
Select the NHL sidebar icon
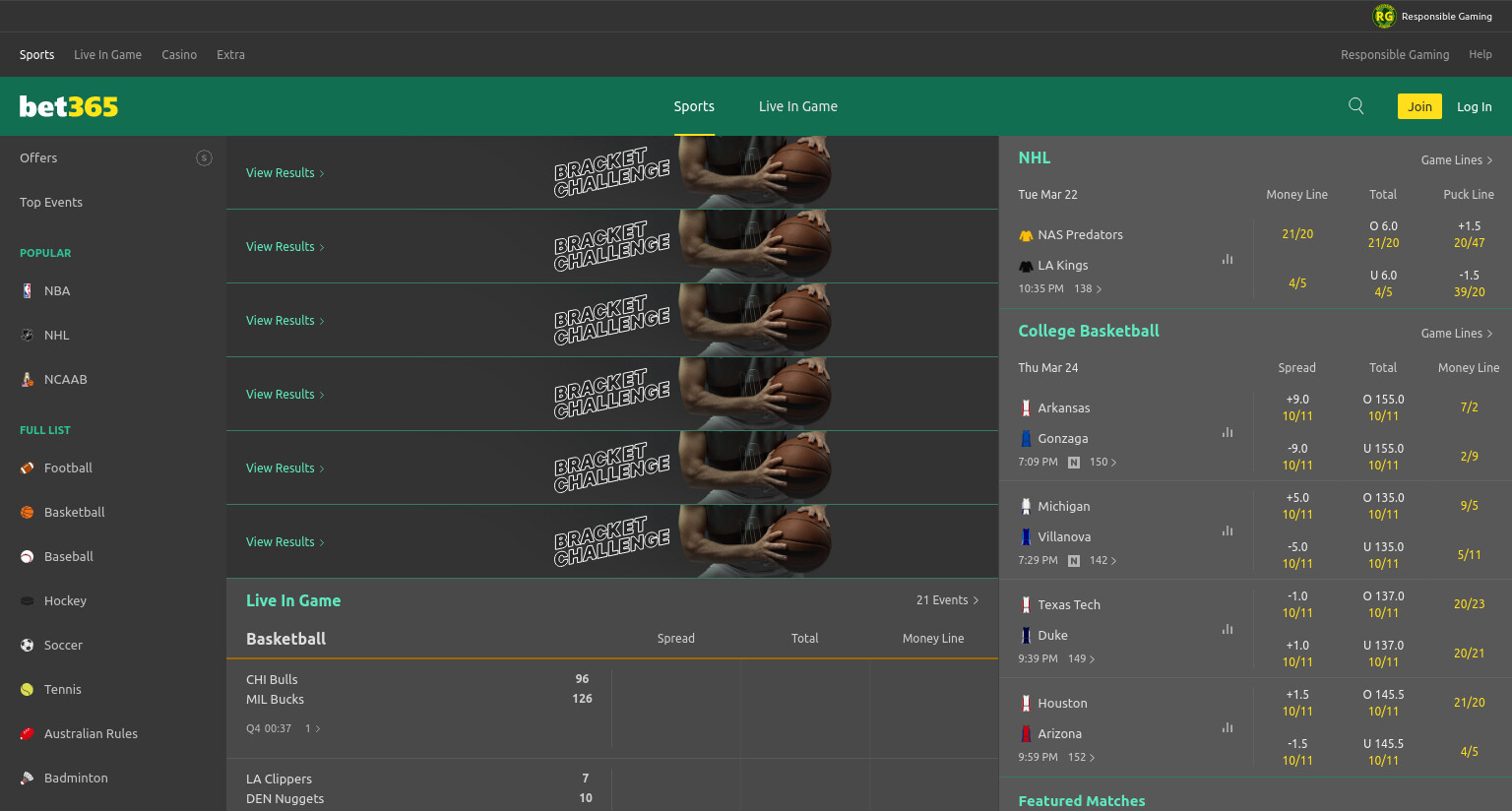[x=28, y=335]
